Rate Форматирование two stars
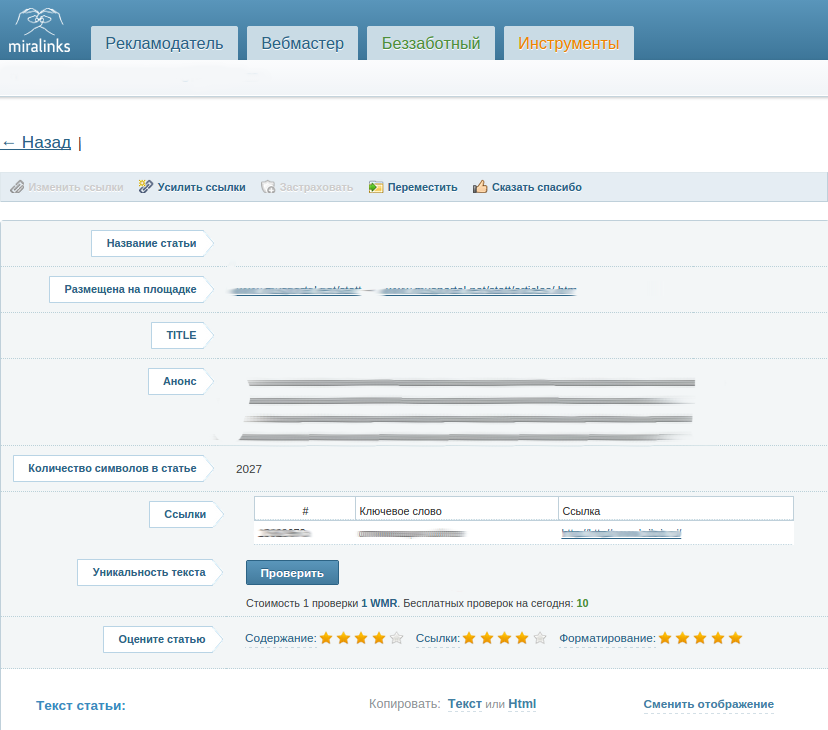Viewport: 828px width, 730px height. point(683,638)
